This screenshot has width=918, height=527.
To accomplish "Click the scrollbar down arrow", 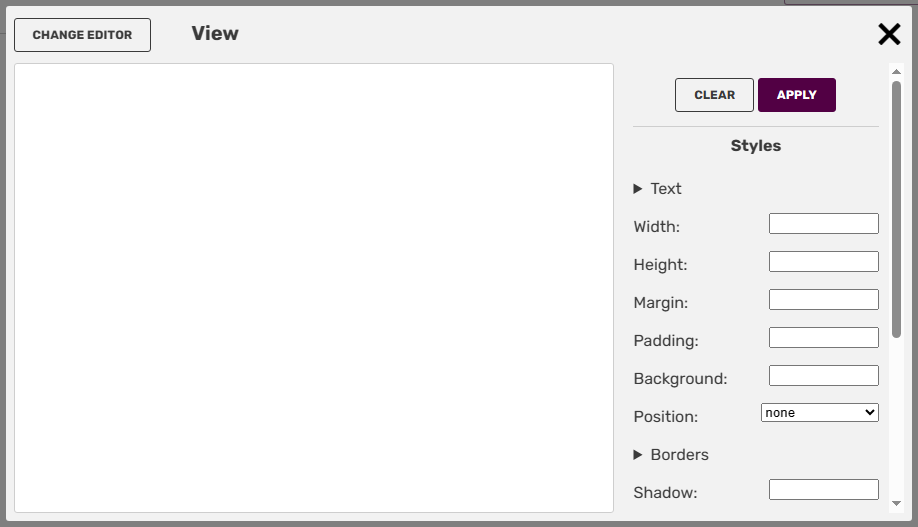I will pyautogui.click(x=897, y=503).
